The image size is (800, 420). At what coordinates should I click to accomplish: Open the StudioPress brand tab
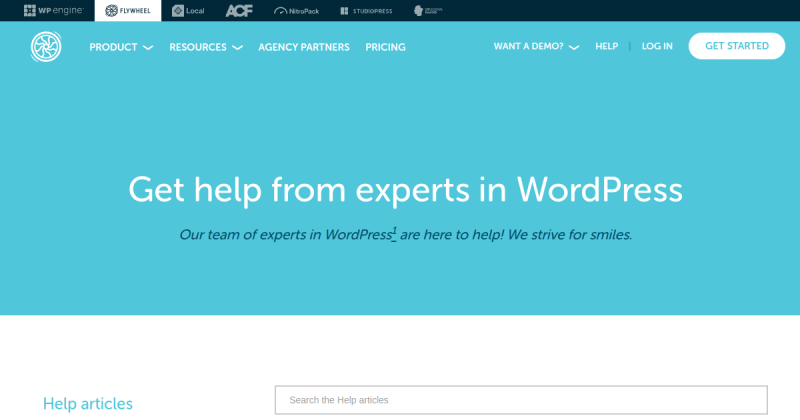click(366, 11)
